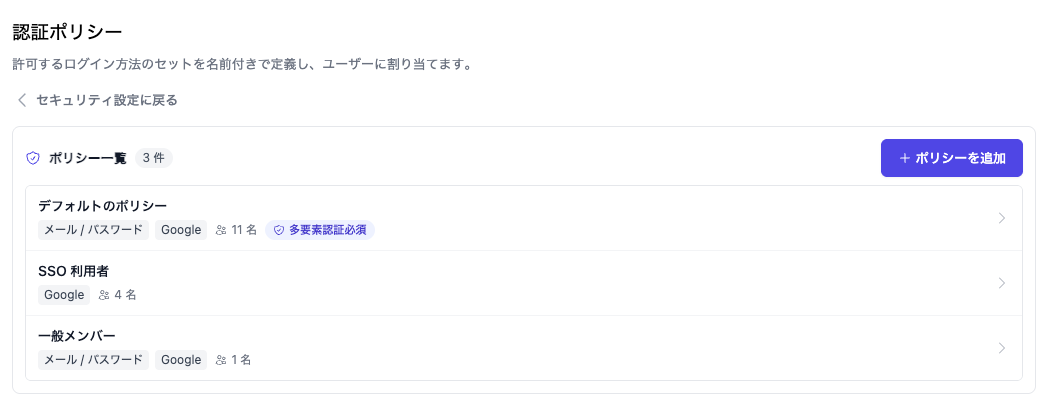This screenshot has height=400, width=1050.
Task: Click the shield icon beside ポリシー一覧
Action: (33, 159)
